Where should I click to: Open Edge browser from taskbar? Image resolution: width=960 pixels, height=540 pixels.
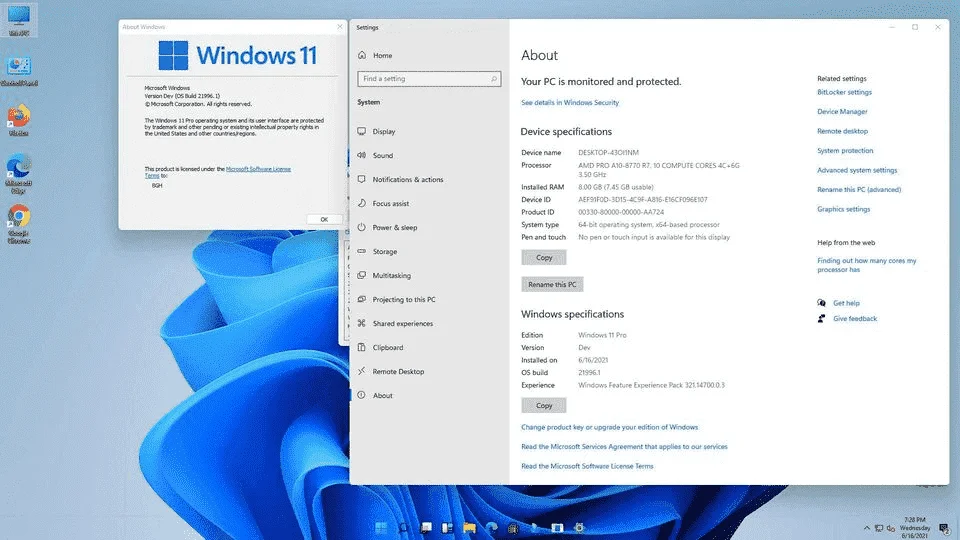(492, 528)
